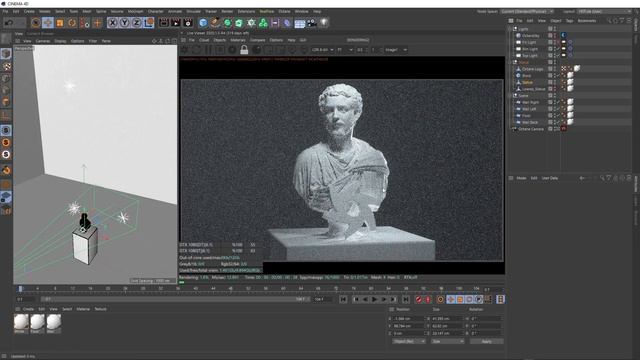This screenshot has height=360, width=640.
Task: Click the blue Cube primitive icon
Action: click(203, 23)
